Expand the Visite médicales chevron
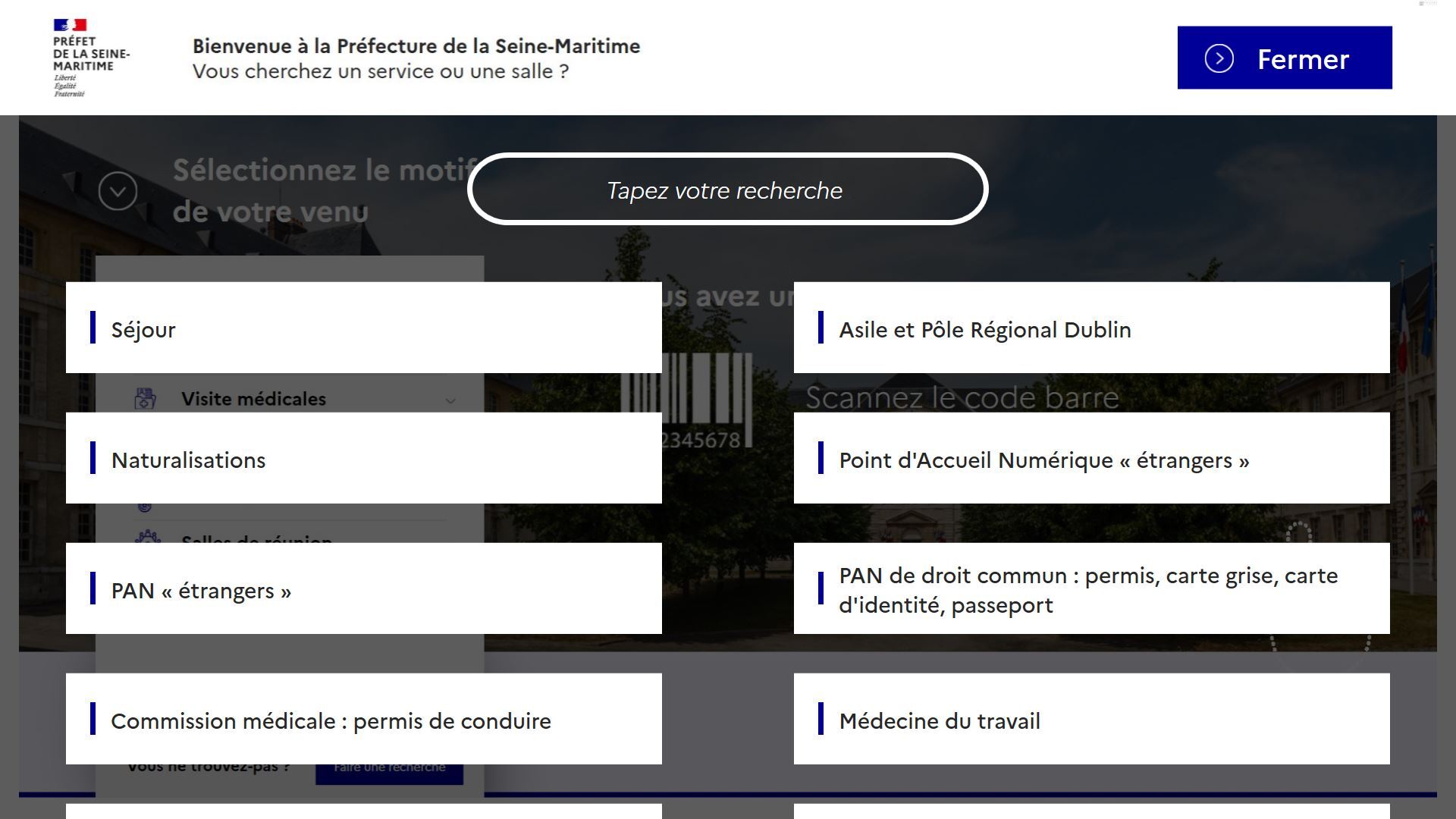This screenshot has height=819, width=1456. click(450, 400)
